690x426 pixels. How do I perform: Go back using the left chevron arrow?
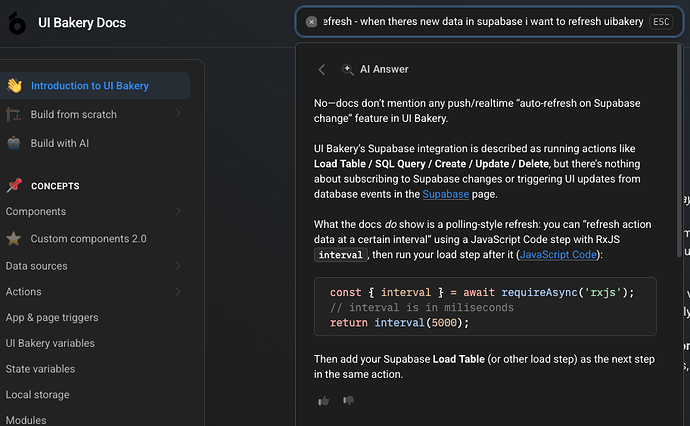click(321, 70)
